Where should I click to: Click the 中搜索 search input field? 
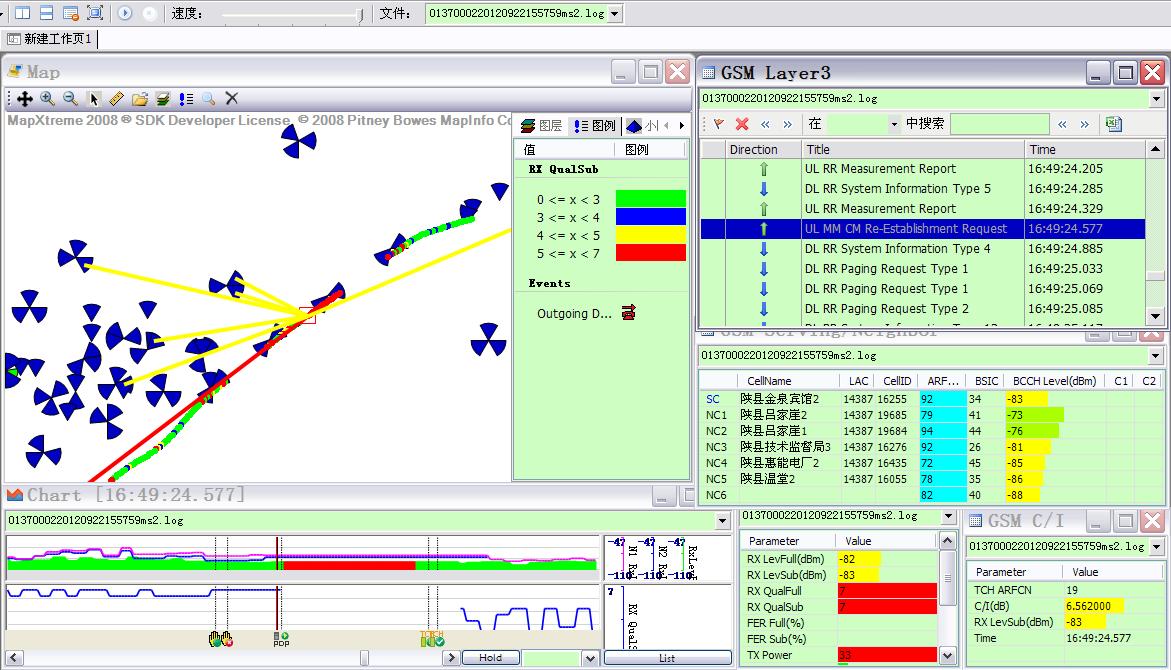tap(999, 124)
